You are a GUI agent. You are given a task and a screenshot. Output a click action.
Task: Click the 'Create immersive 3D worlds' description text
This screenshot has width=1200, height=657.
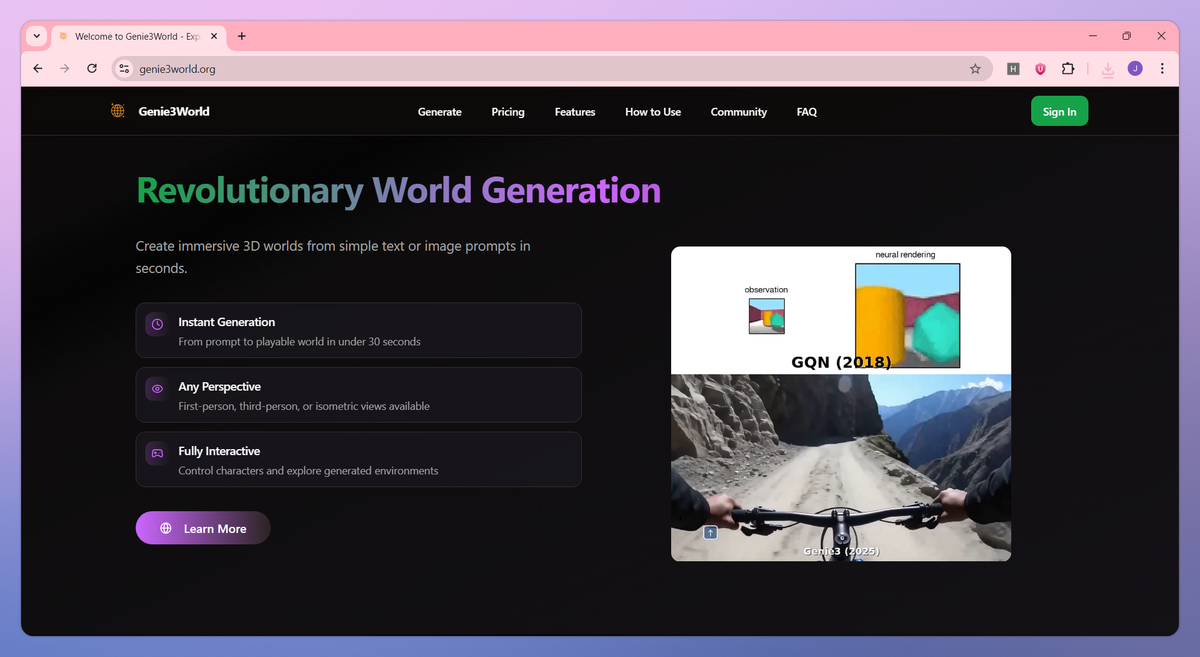(333, 257)
